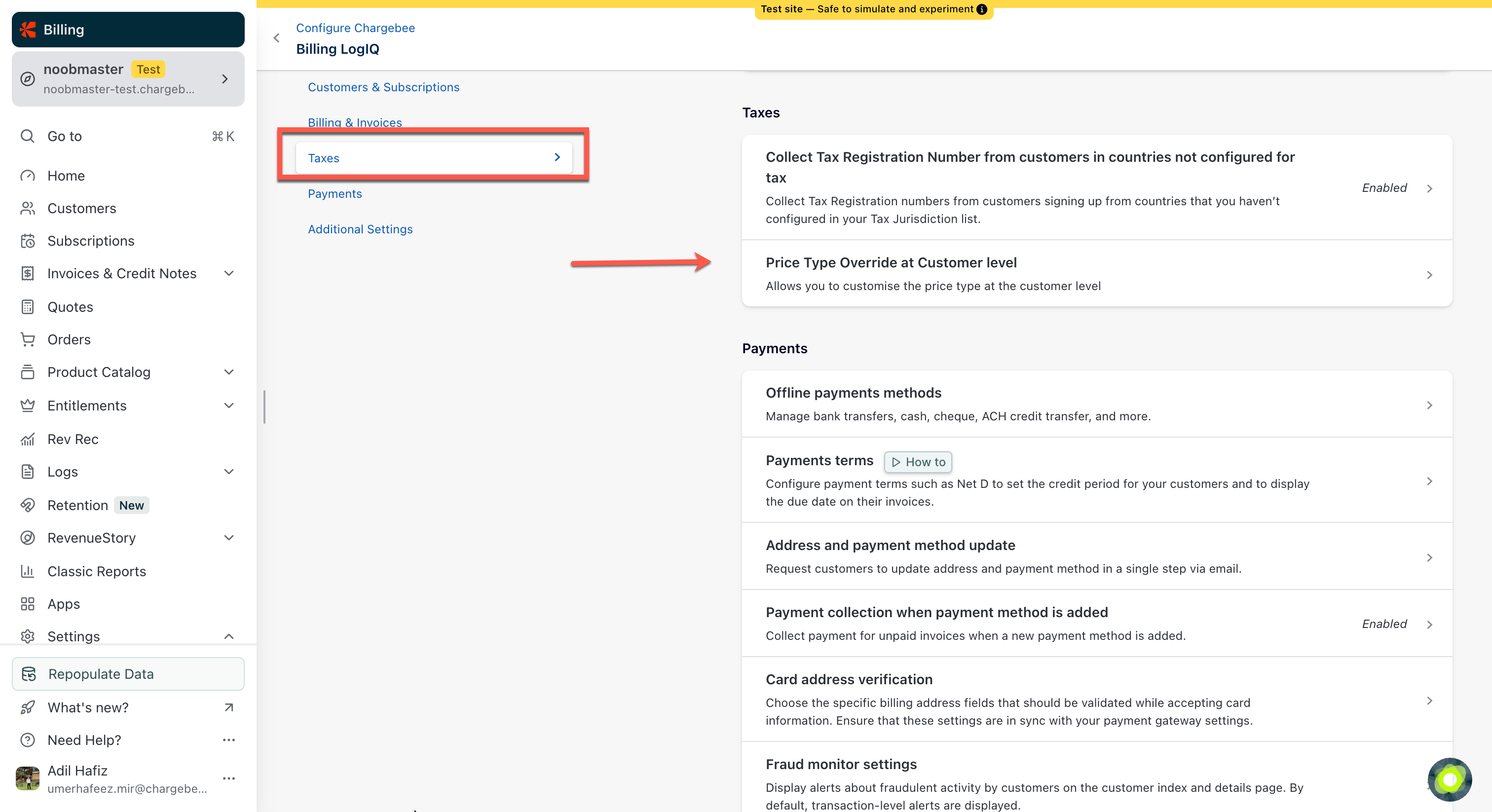Select the Payments section link
The image size is (1492, 812).
pyautogui.click(x=335, y=194)
